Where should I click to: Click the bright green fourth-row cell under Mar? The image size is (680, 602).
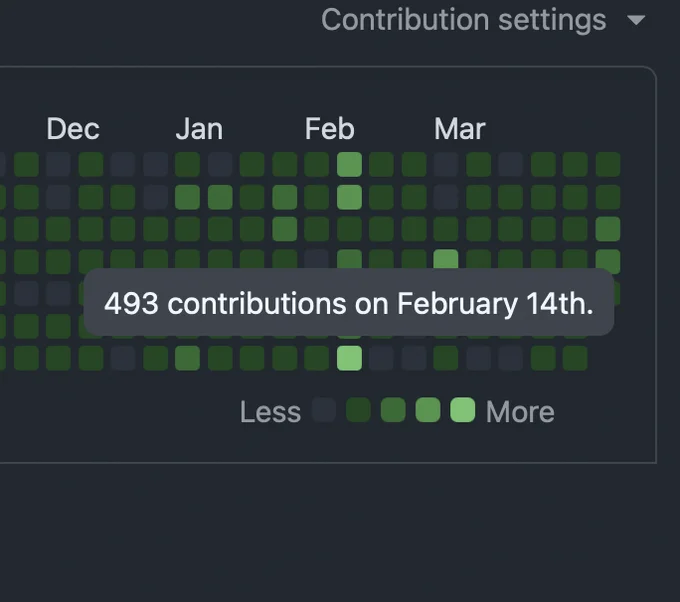(446, 258)
